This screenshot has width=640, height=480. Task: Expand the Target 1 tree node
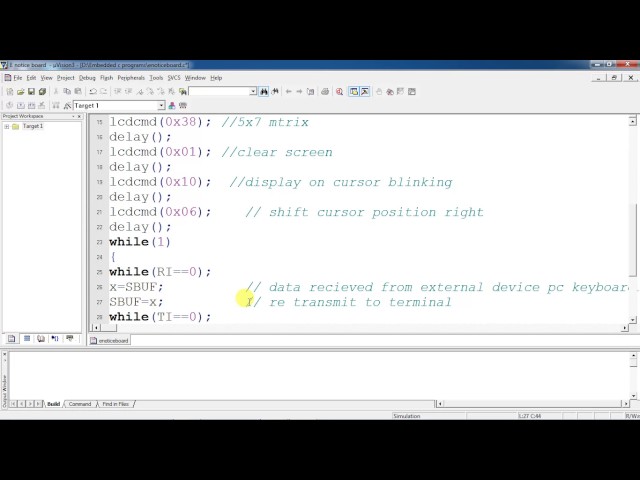click(x=7, y=127)
